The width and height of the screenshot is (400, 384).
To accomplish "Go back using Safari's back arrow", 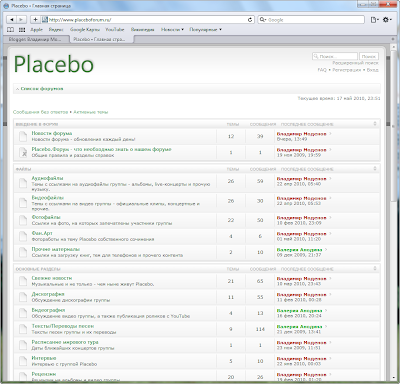I will click(12, 20).
